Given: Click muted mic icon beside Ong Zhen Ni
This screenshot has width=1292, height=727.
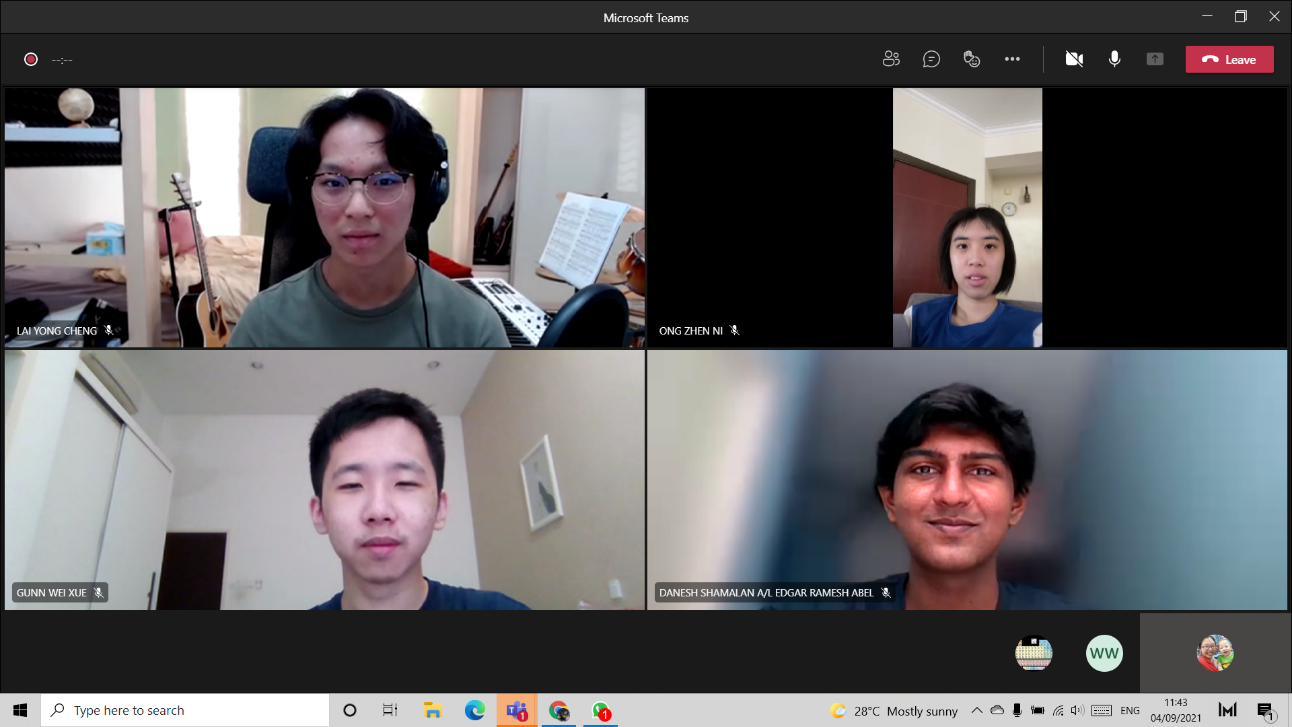Looking at the screenshot, I should 734,330.
